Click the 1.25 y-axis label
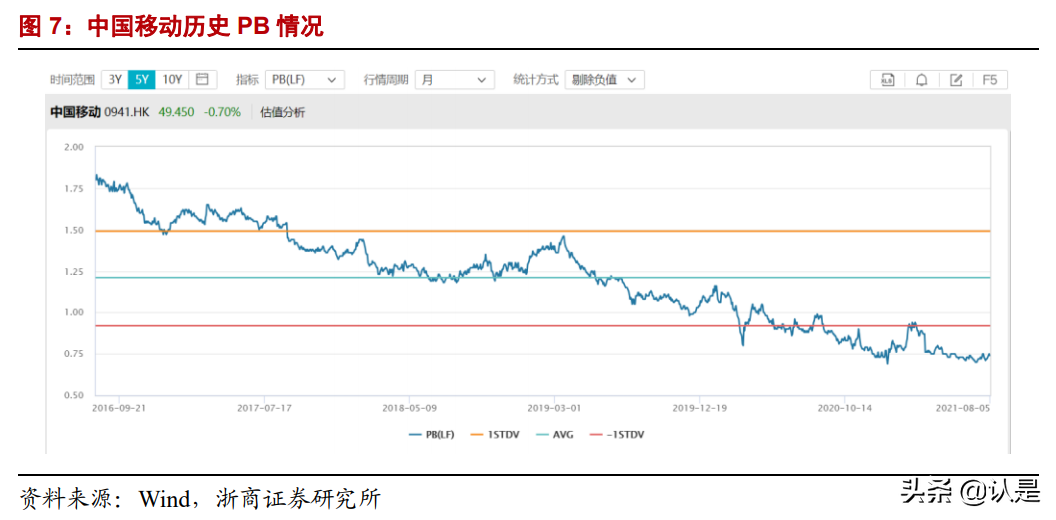This screenshot has width=1056, height=520. [75, 271]
